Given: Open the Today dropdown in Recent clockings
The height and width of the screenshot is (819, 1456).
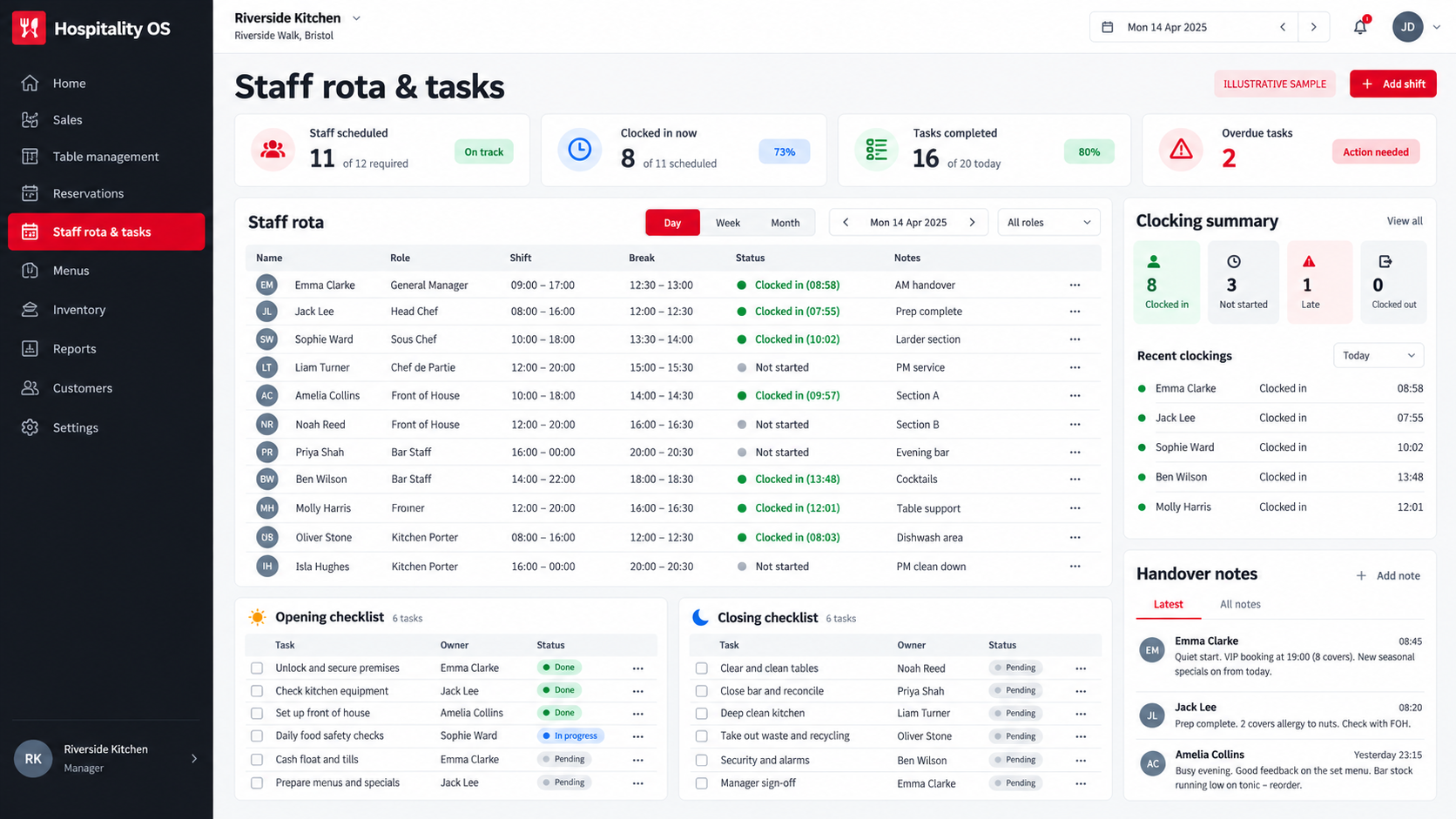Looking at the screenshot, I should 1378,355.
